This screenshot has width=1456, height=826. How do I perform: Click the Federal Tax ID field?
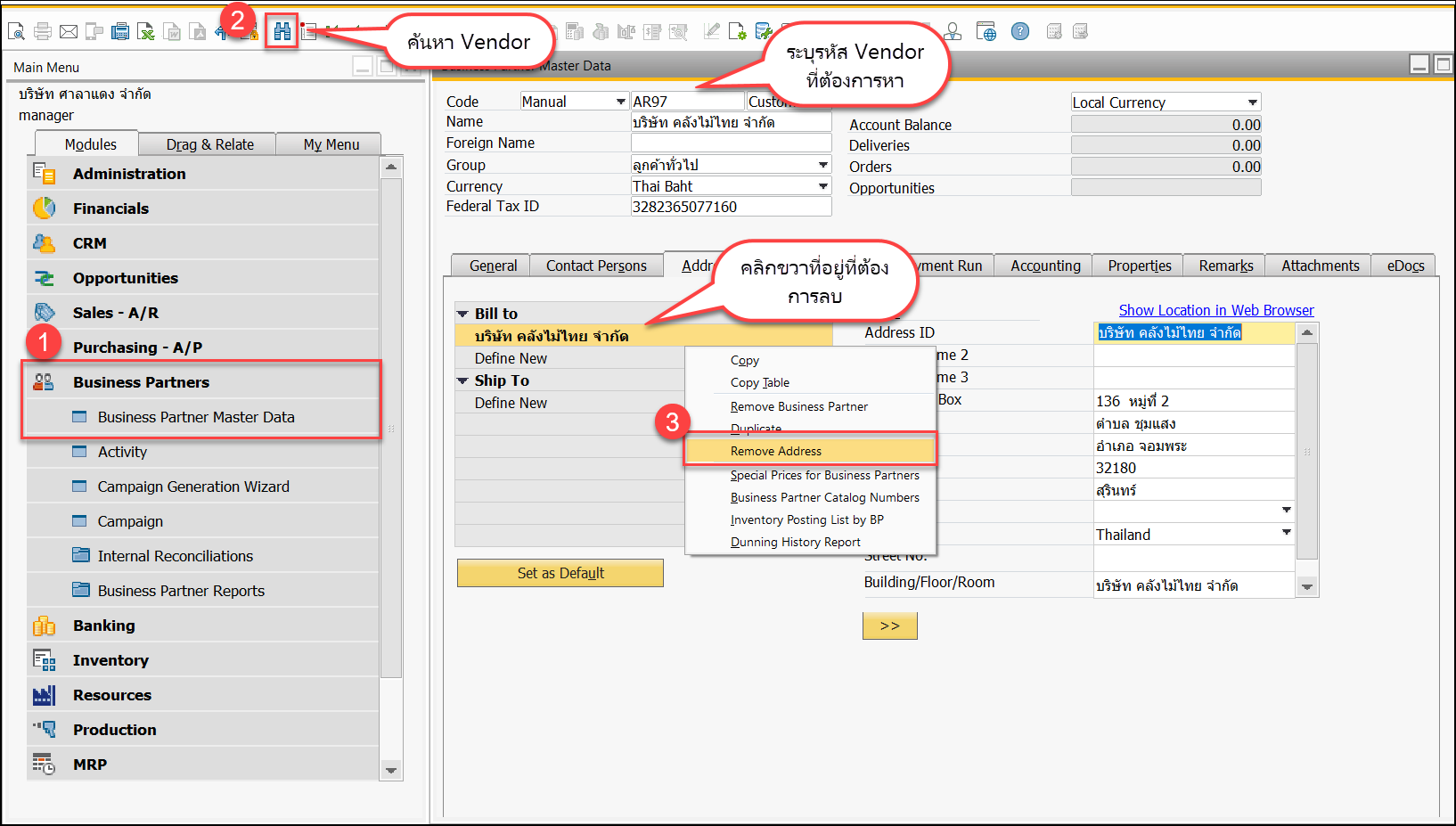(731, 207)
